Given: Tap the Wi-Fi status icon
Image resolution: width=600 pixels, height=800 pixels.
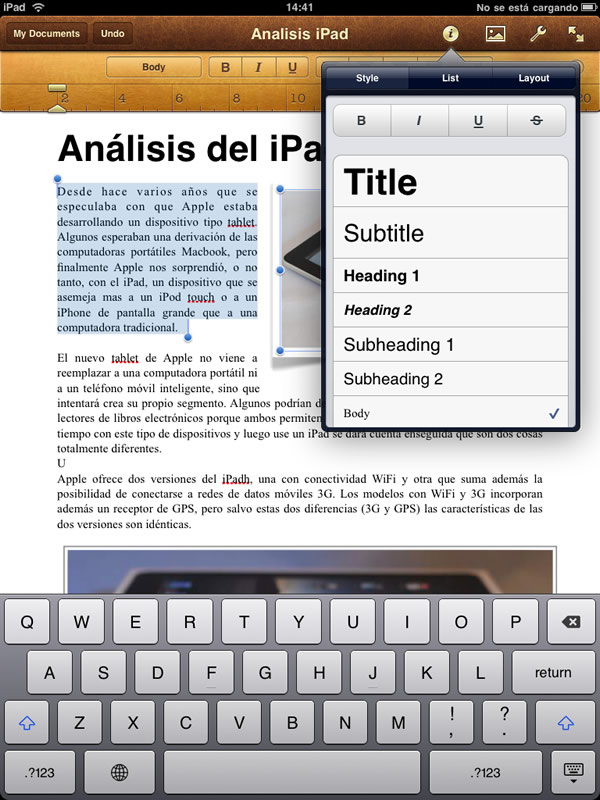Looking at the screenshot, I should tap(38, 7).
